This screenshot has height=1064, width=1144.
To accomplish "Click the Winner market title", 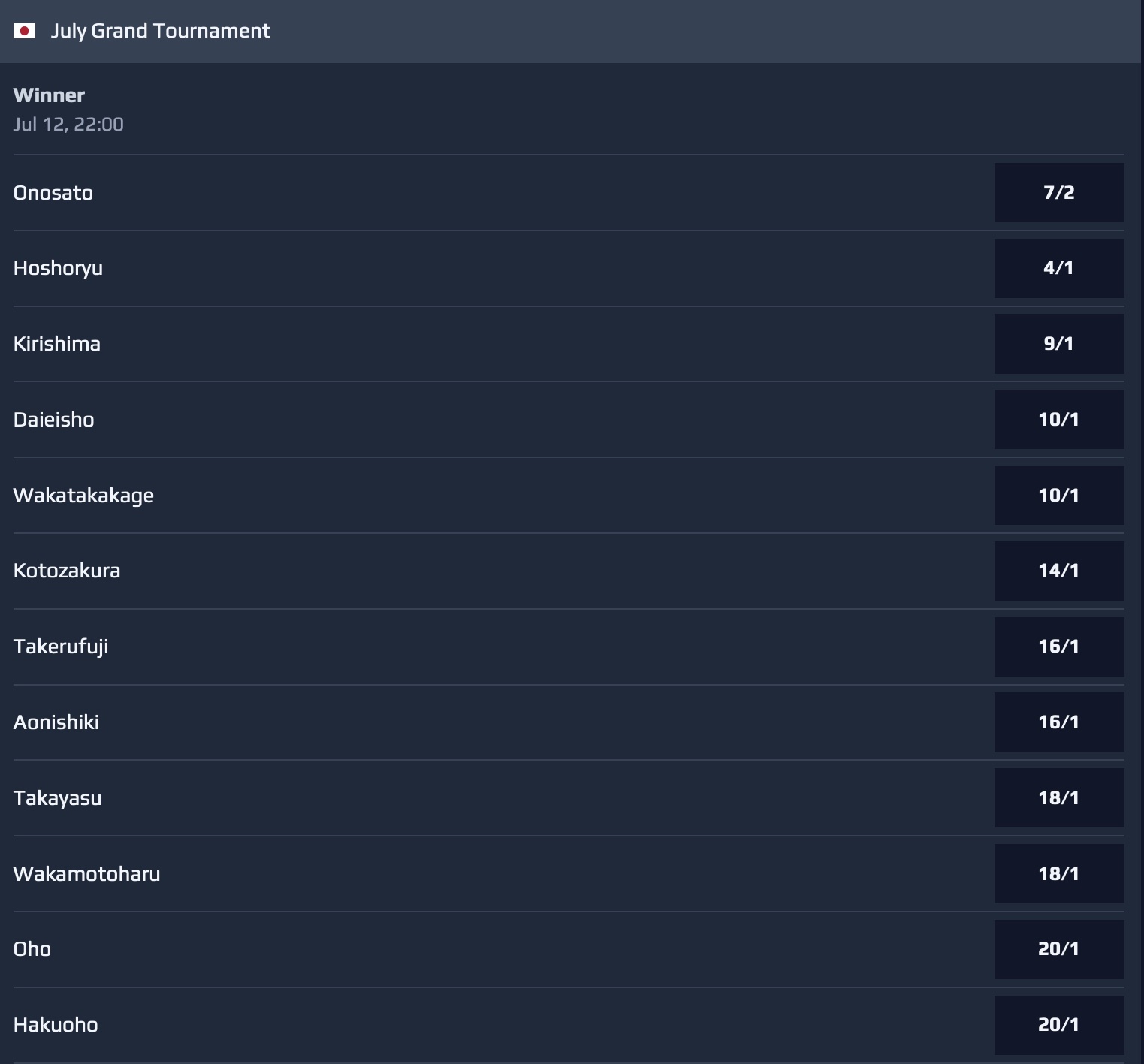I will click(49, 95).
